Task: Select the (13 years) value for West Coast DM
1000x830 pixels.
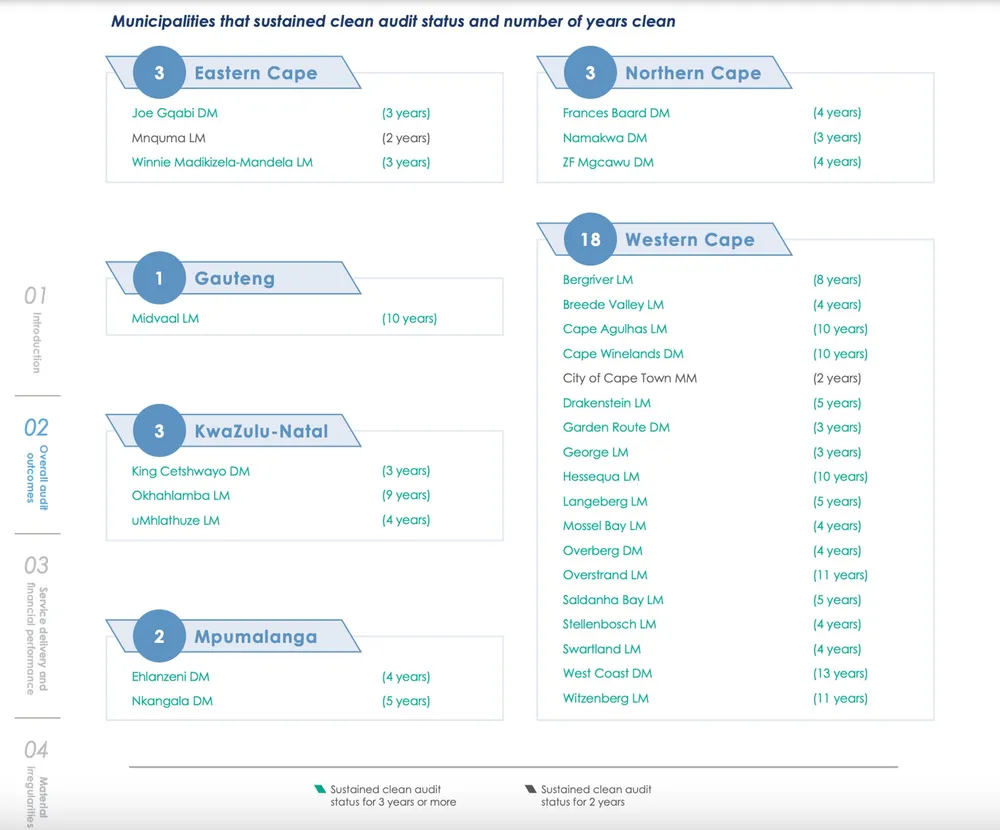Action: 840,673
